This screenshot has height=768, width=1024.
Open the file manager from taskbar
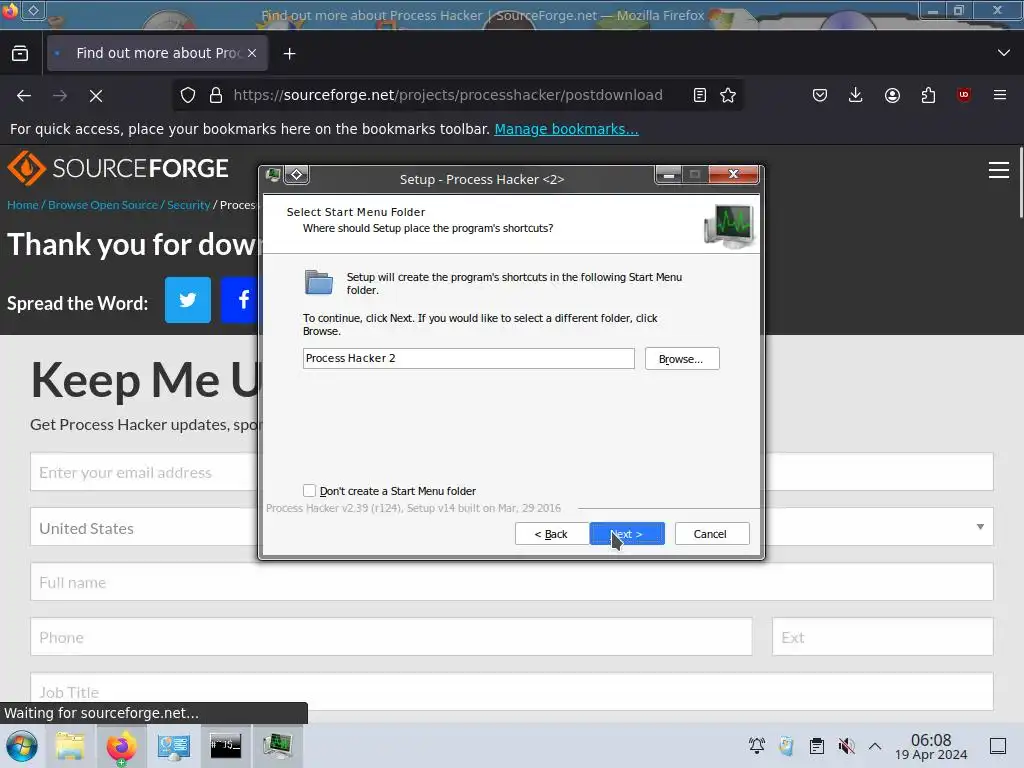coord(70,746)
